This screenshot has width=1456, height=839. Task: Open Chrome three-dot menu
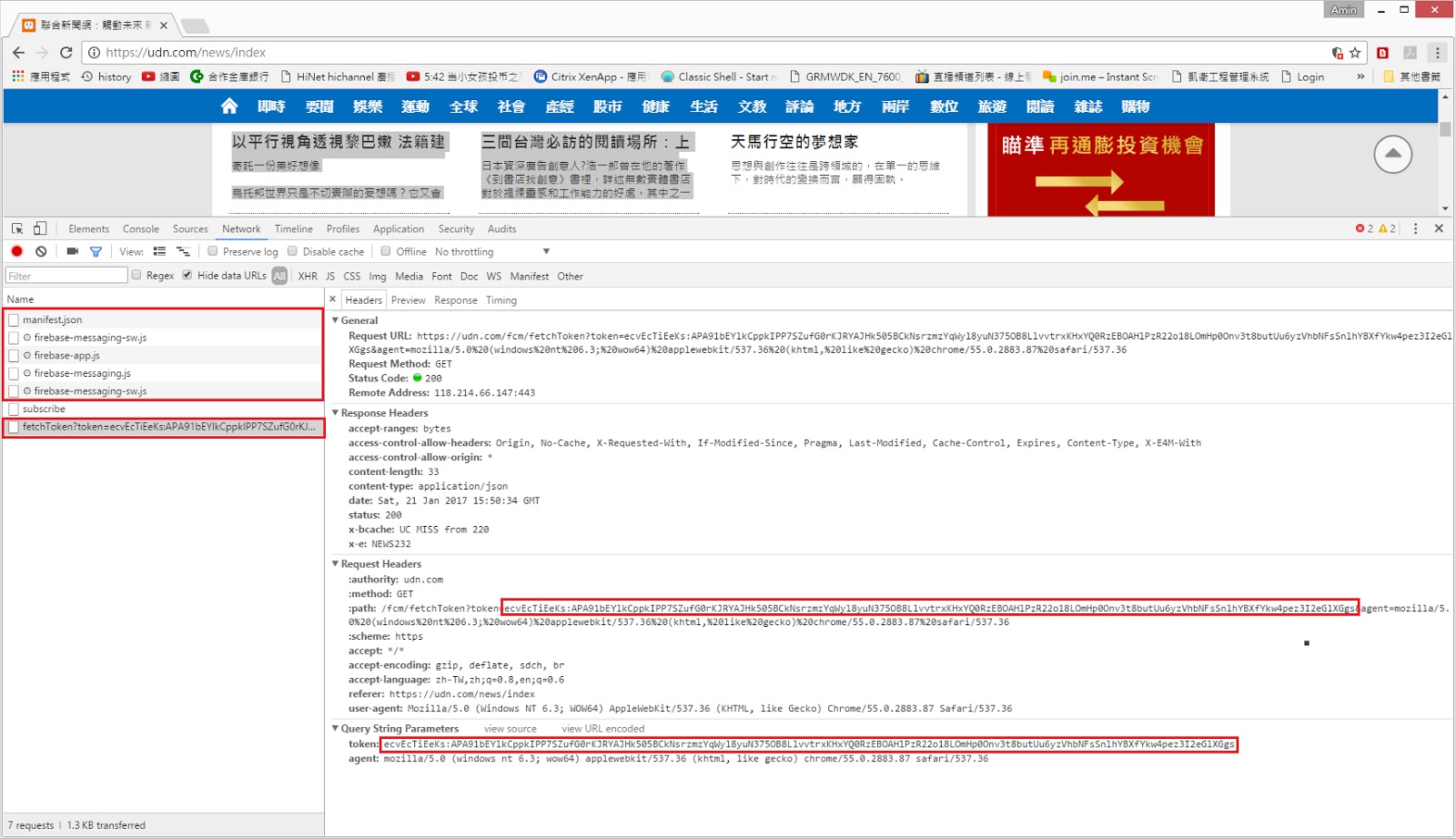pyautogui.click(x=1438, y=53)
